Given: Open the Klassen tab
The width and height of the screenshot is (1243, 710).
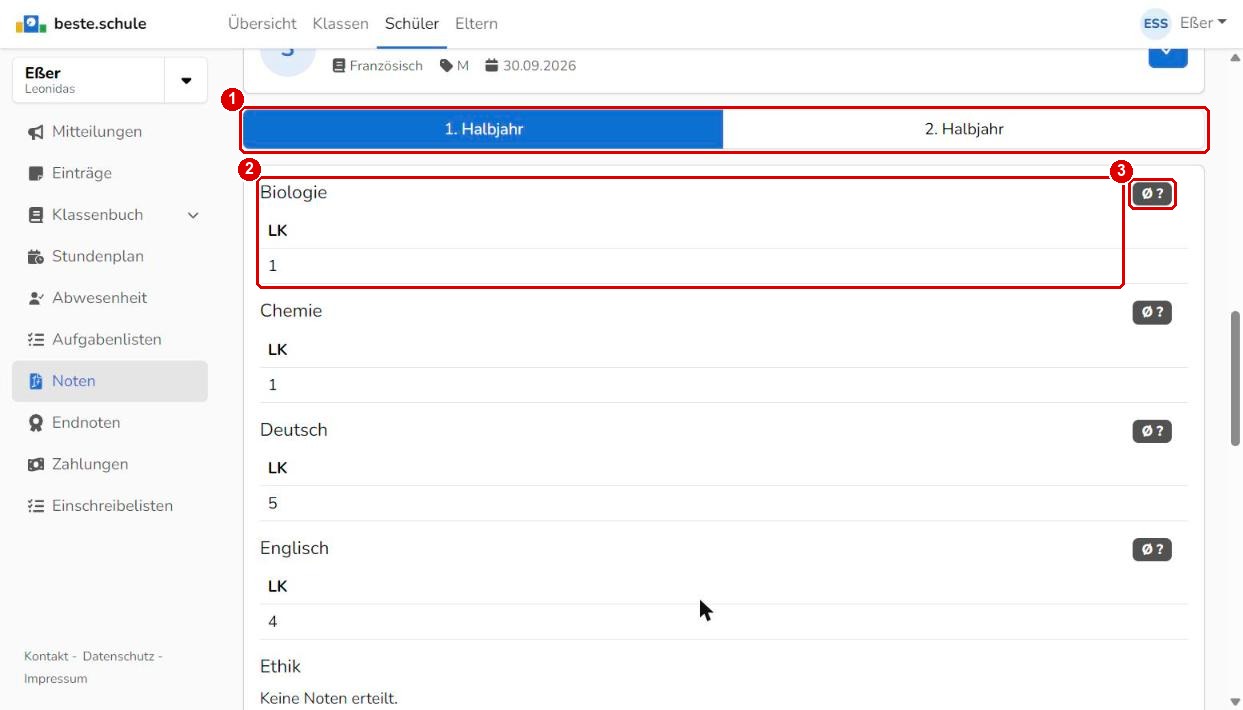Looking at the screenshot, I should (340, 23).
